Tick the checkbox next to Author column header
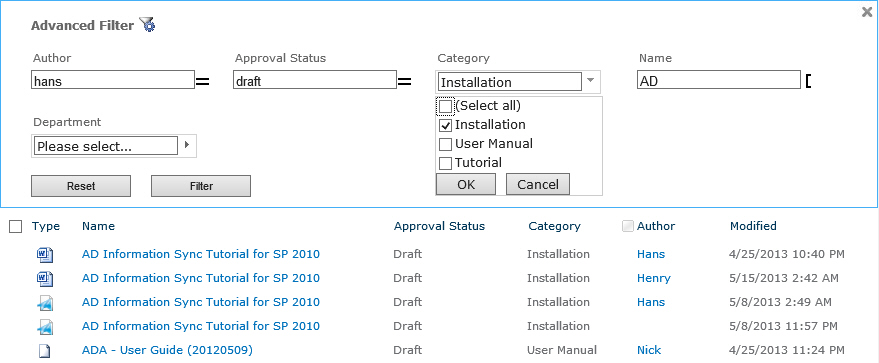 [628, 226]
